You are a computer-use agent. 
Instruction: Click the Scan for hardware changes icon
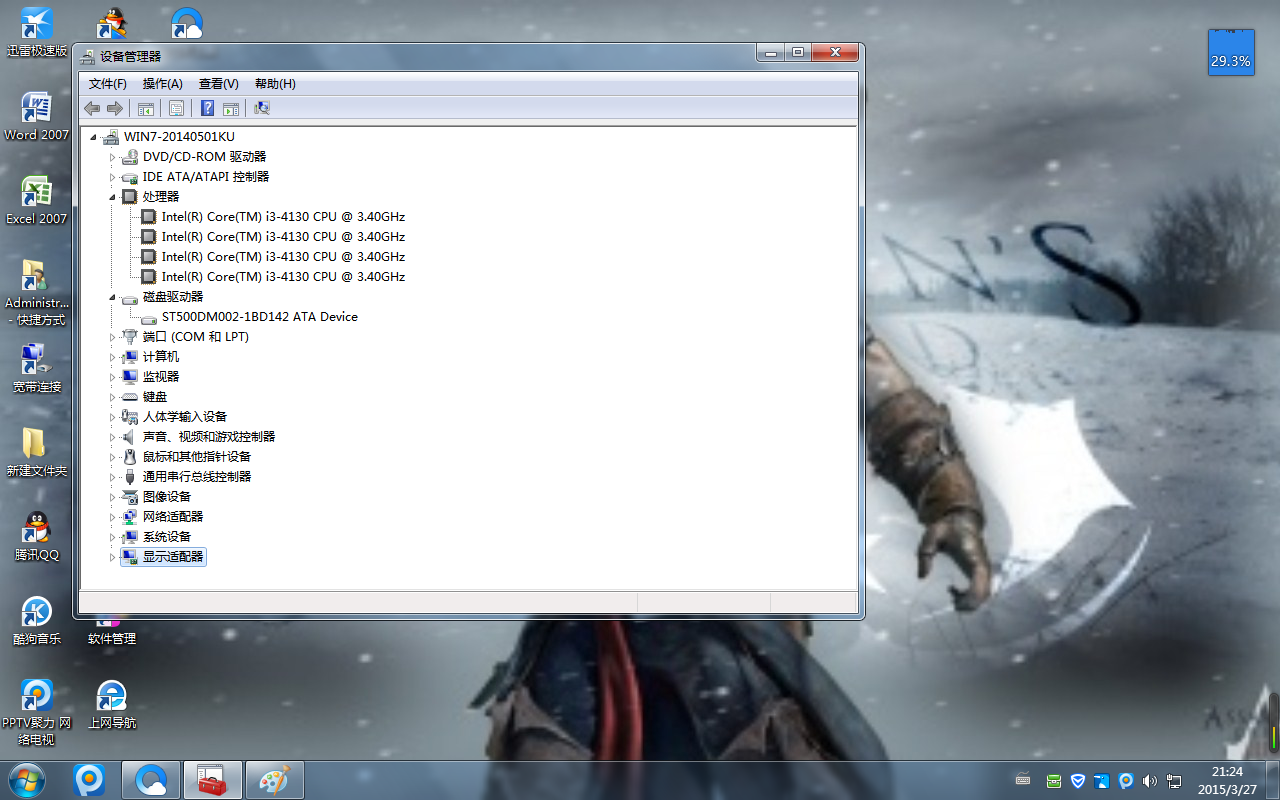pyautogui.click(x=262, y=108)
